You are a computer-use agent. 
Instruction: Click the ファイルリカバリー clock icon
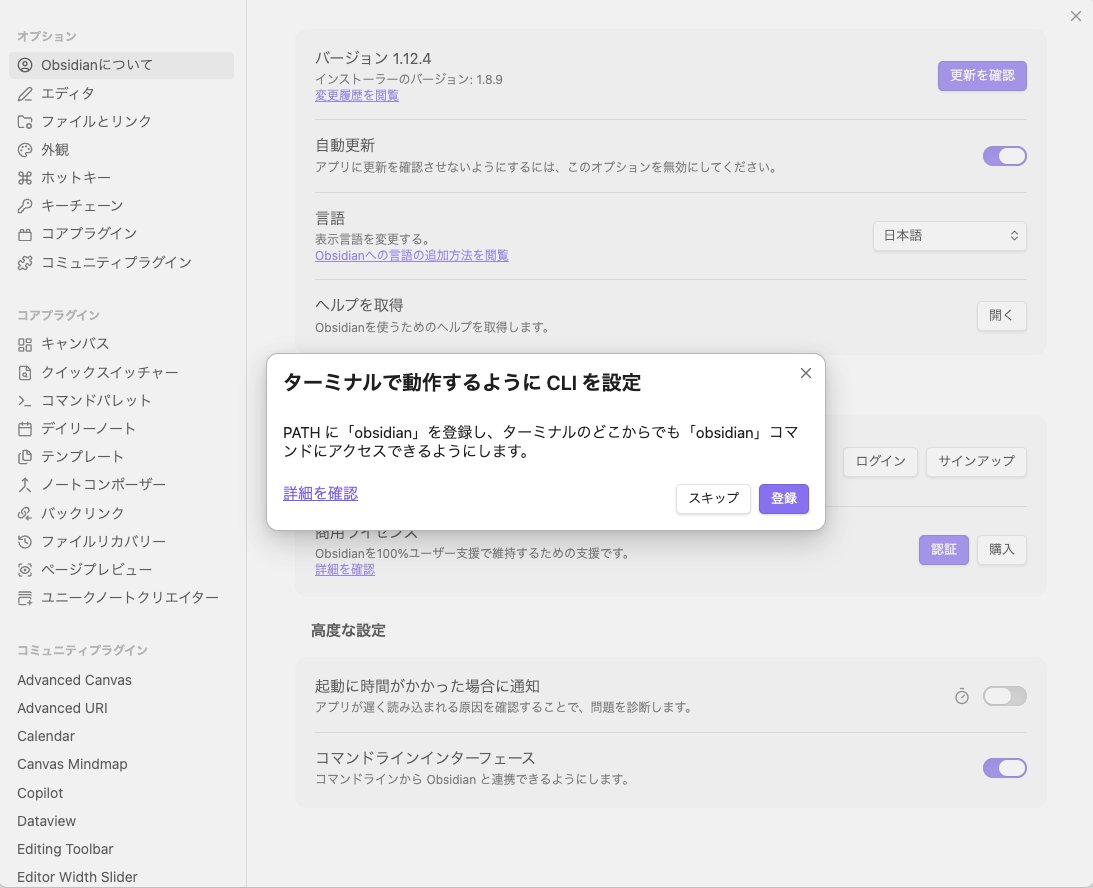coord(24,541)
